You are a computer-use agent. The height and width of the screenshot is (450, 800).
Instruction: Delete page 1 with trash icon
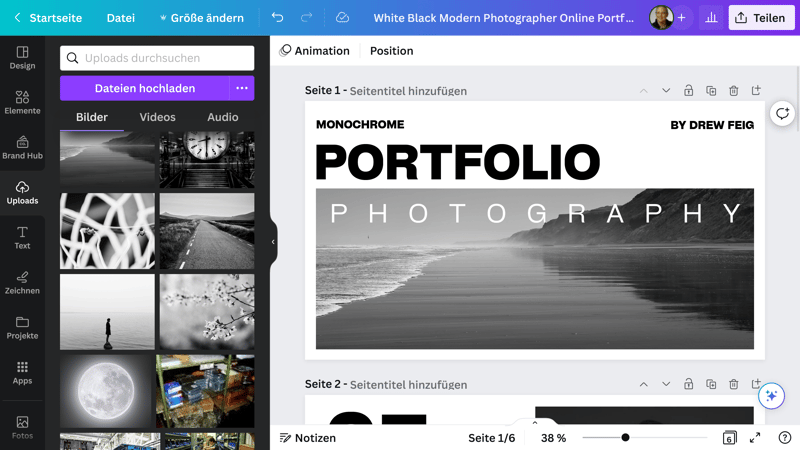733,91
